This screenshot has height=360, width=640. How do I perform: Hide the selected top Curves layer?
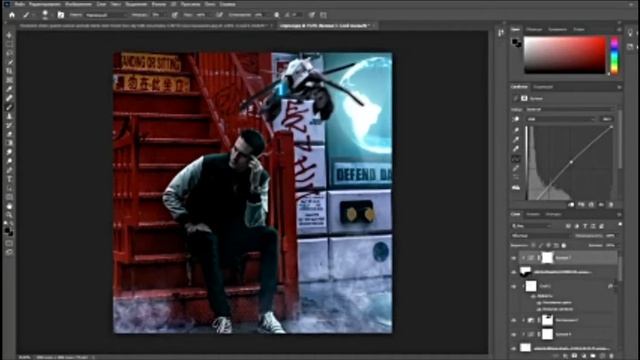[x=513, y=258]
